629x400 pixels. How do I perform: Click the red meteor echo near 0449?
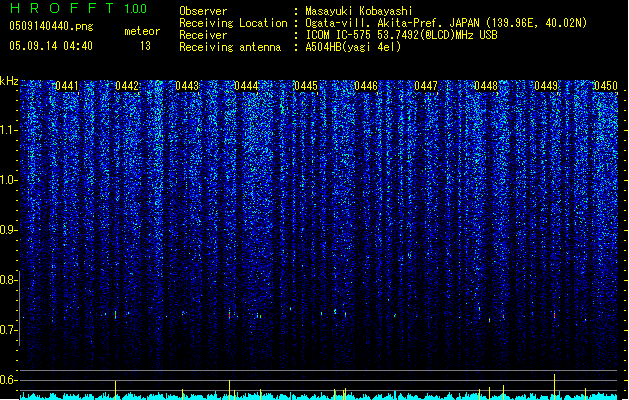pyautogui.click(x=554, y=315)
